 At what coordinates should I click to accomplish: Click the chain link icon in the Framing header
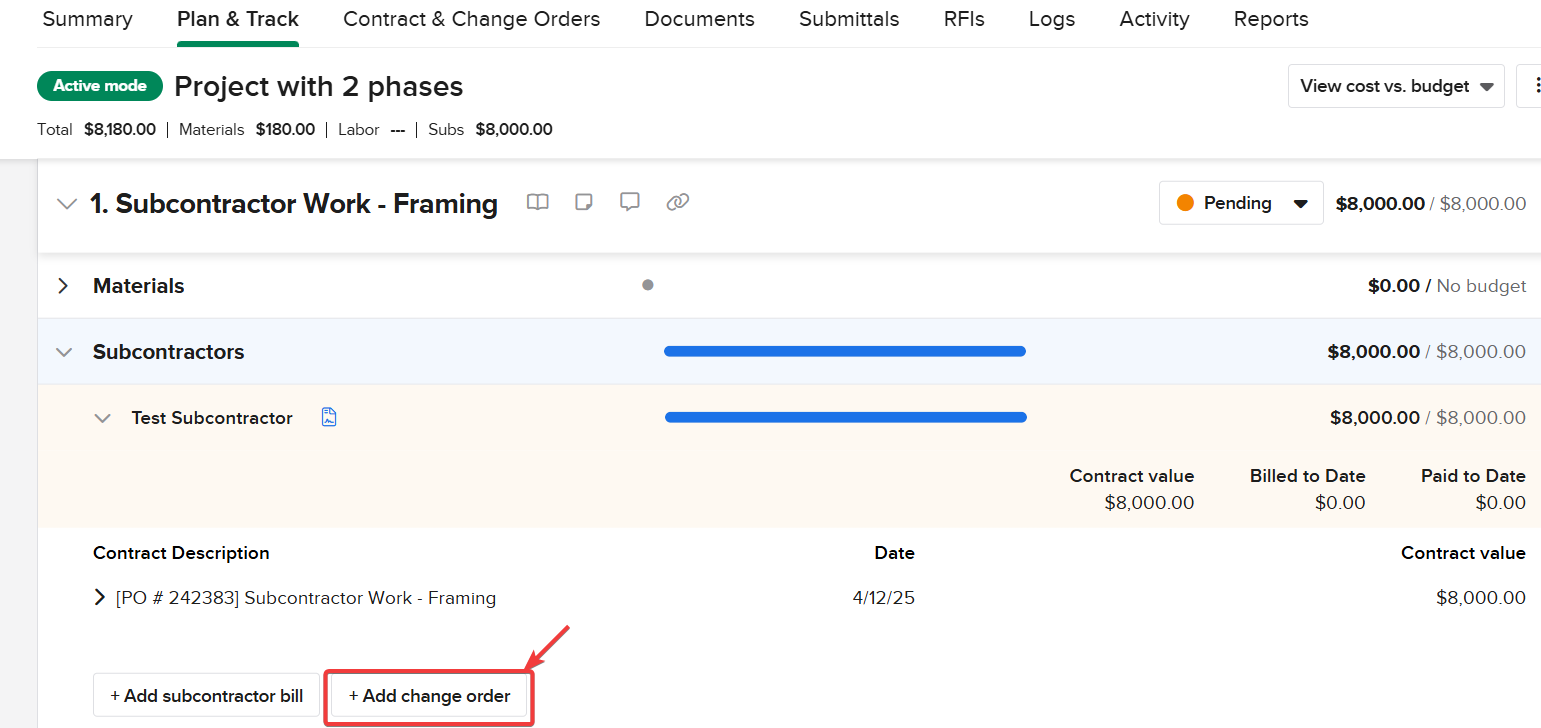point(678,203)
